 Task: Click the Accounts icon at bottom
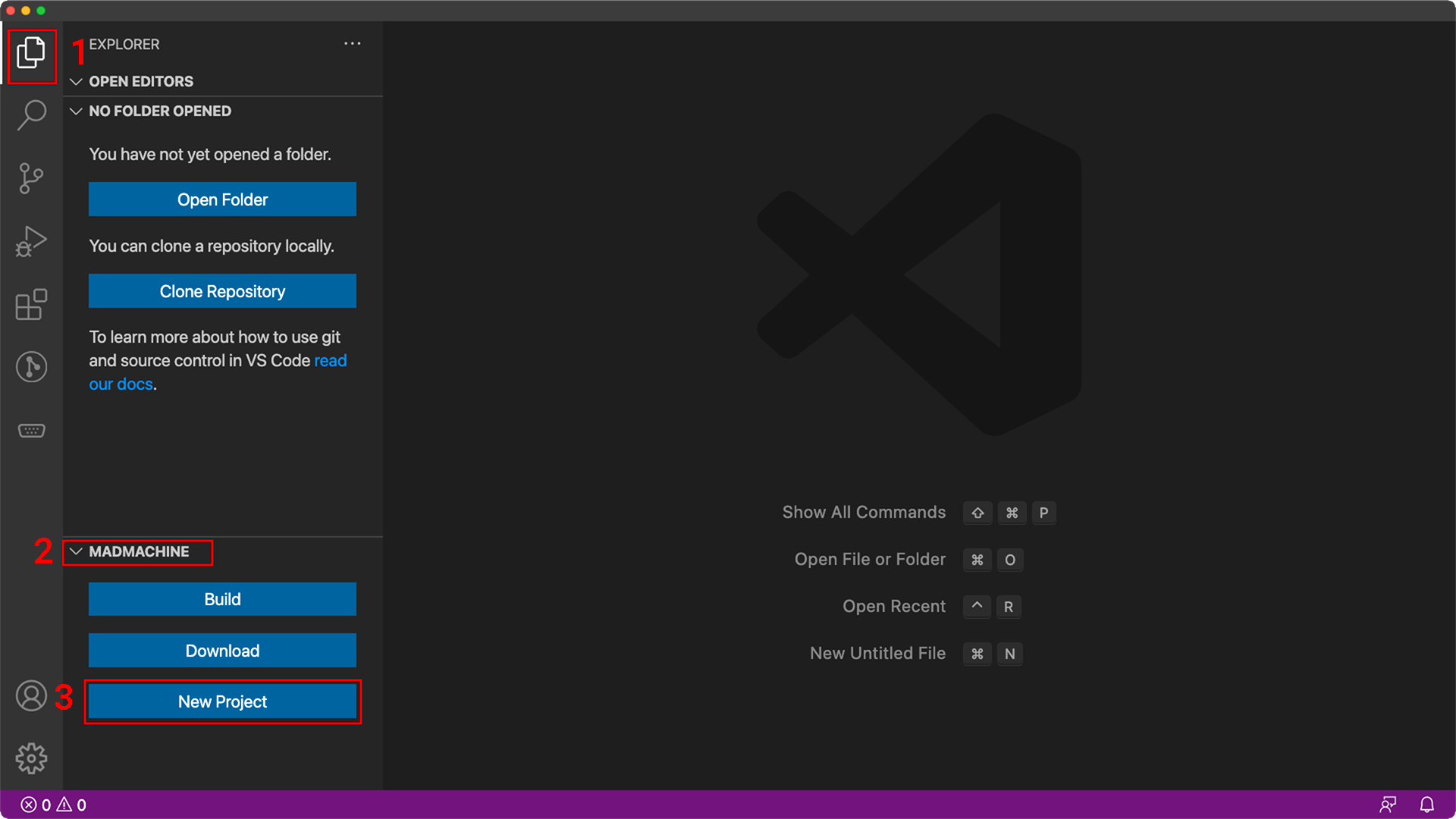31,697
